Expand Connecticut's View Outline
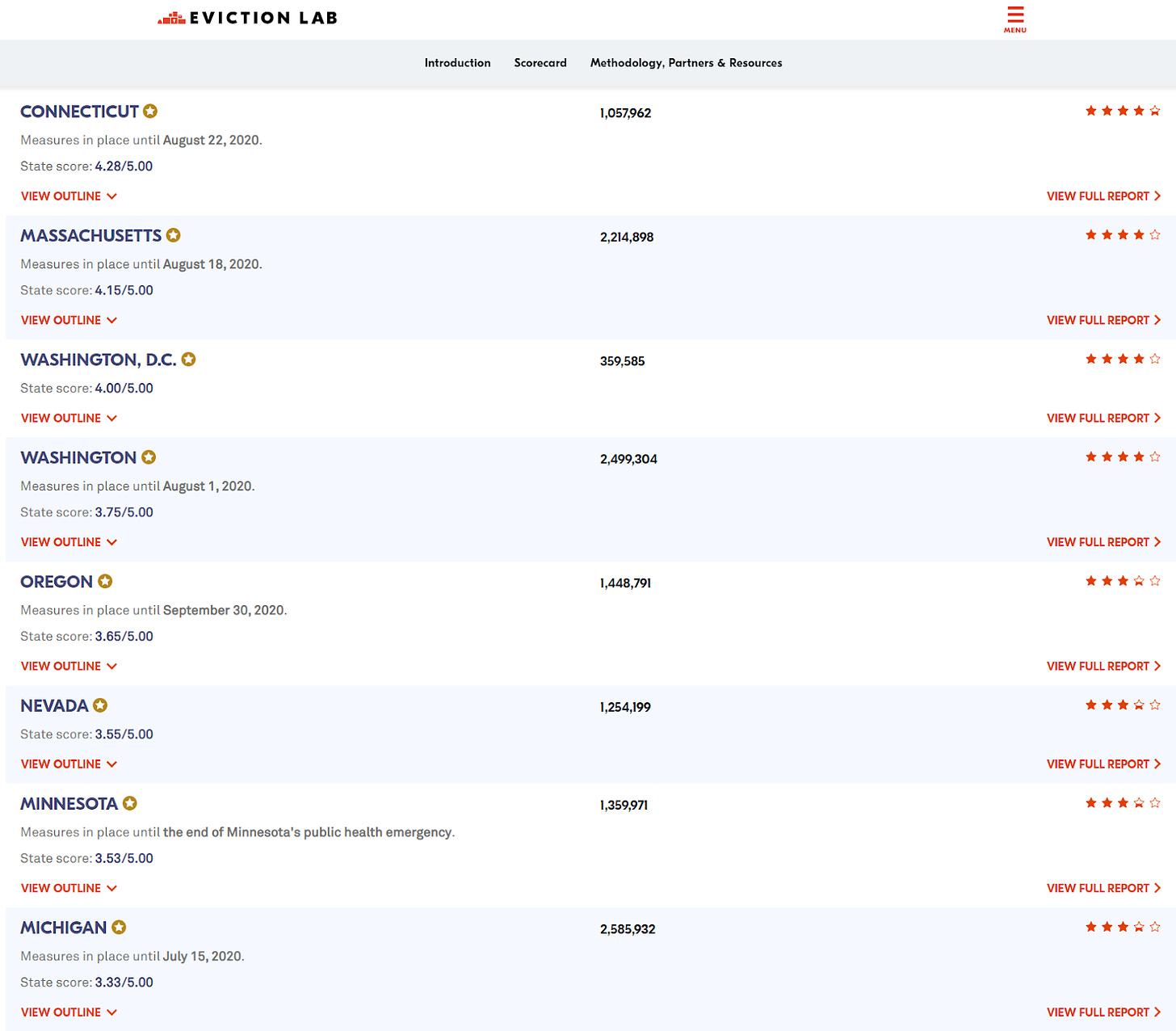Viewport: 1176px width, 1031px height. (69, 196)
